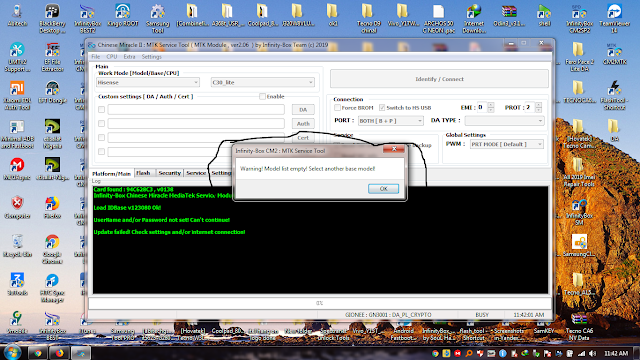Open the Windows Start menu

coord(12,352)
